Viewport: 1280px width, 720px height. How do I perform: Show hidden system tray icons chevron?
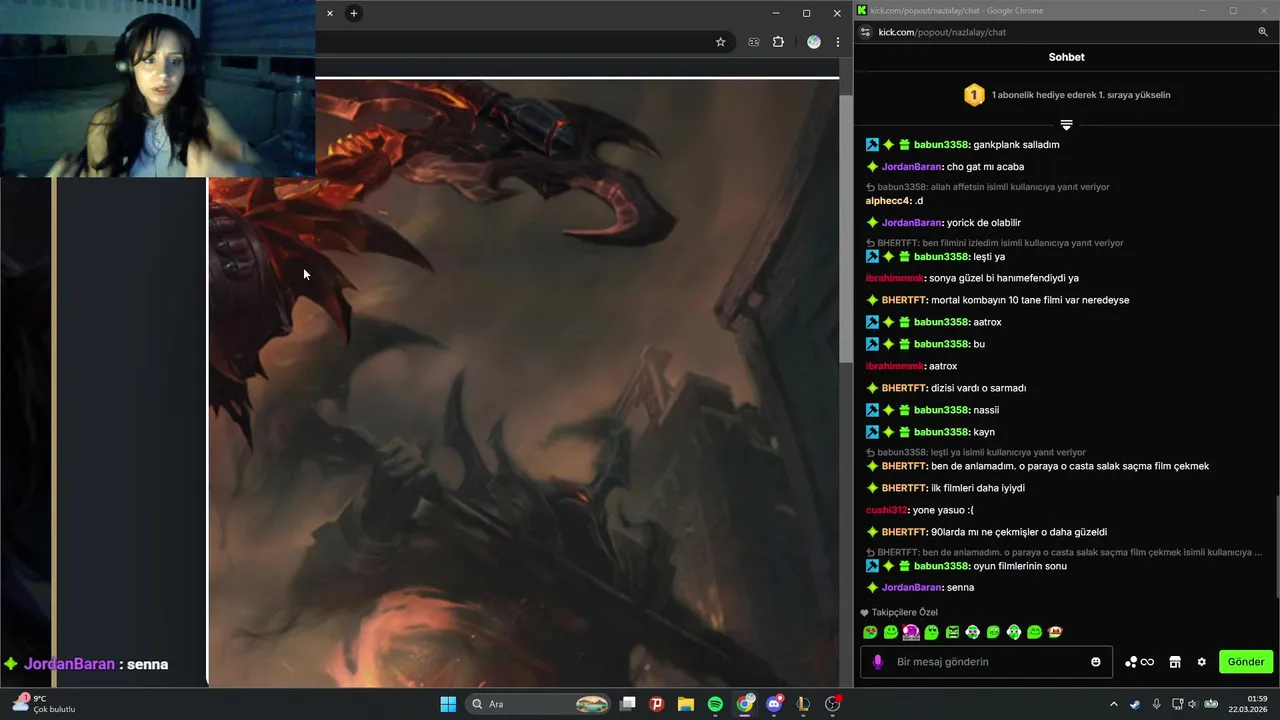pyautogui.click(x=1114, y=704)
